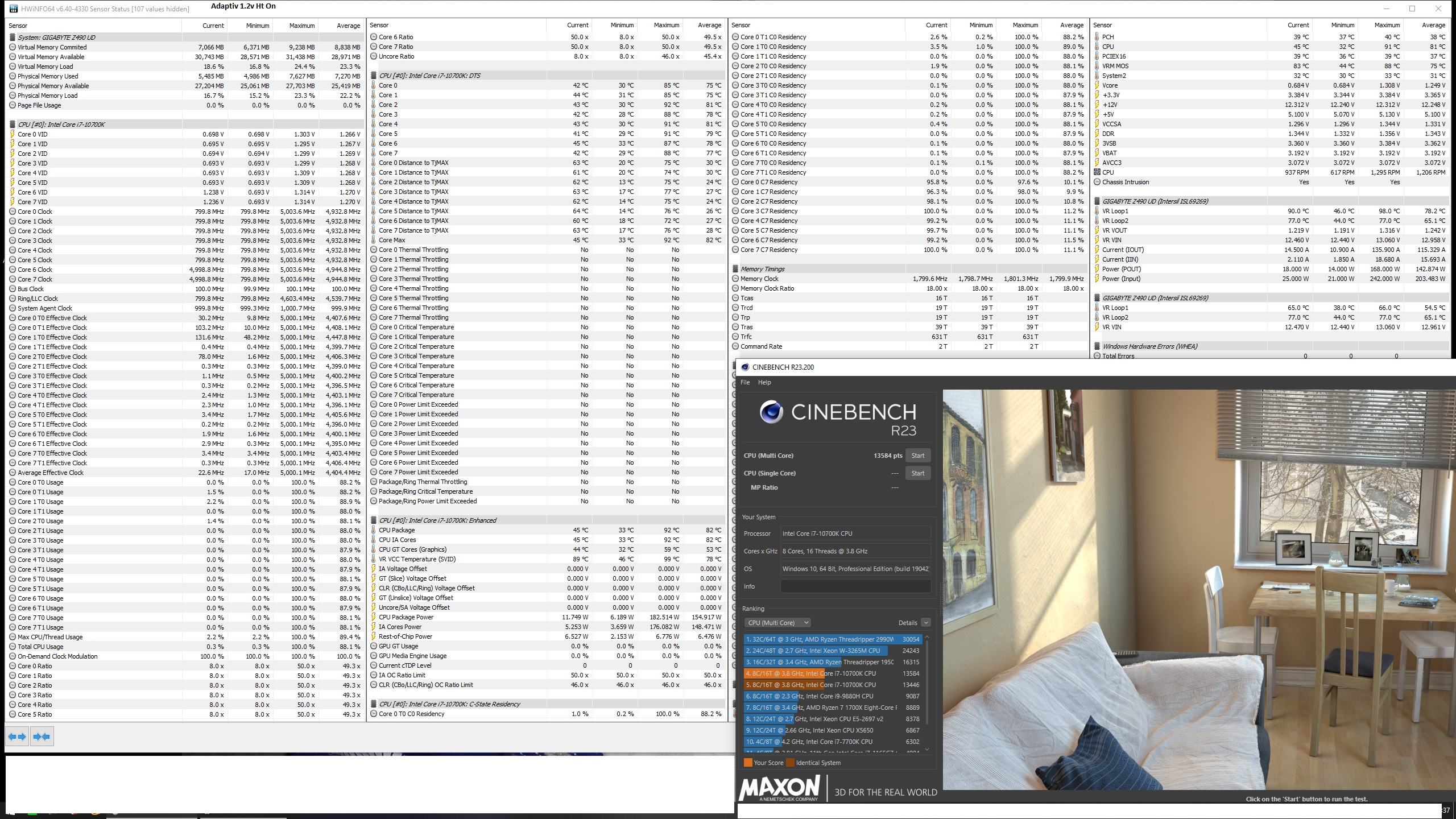This screenshot has height=819, width=1456.
Task: Click the thermometer icon next to PCH
Action: 1097,37
